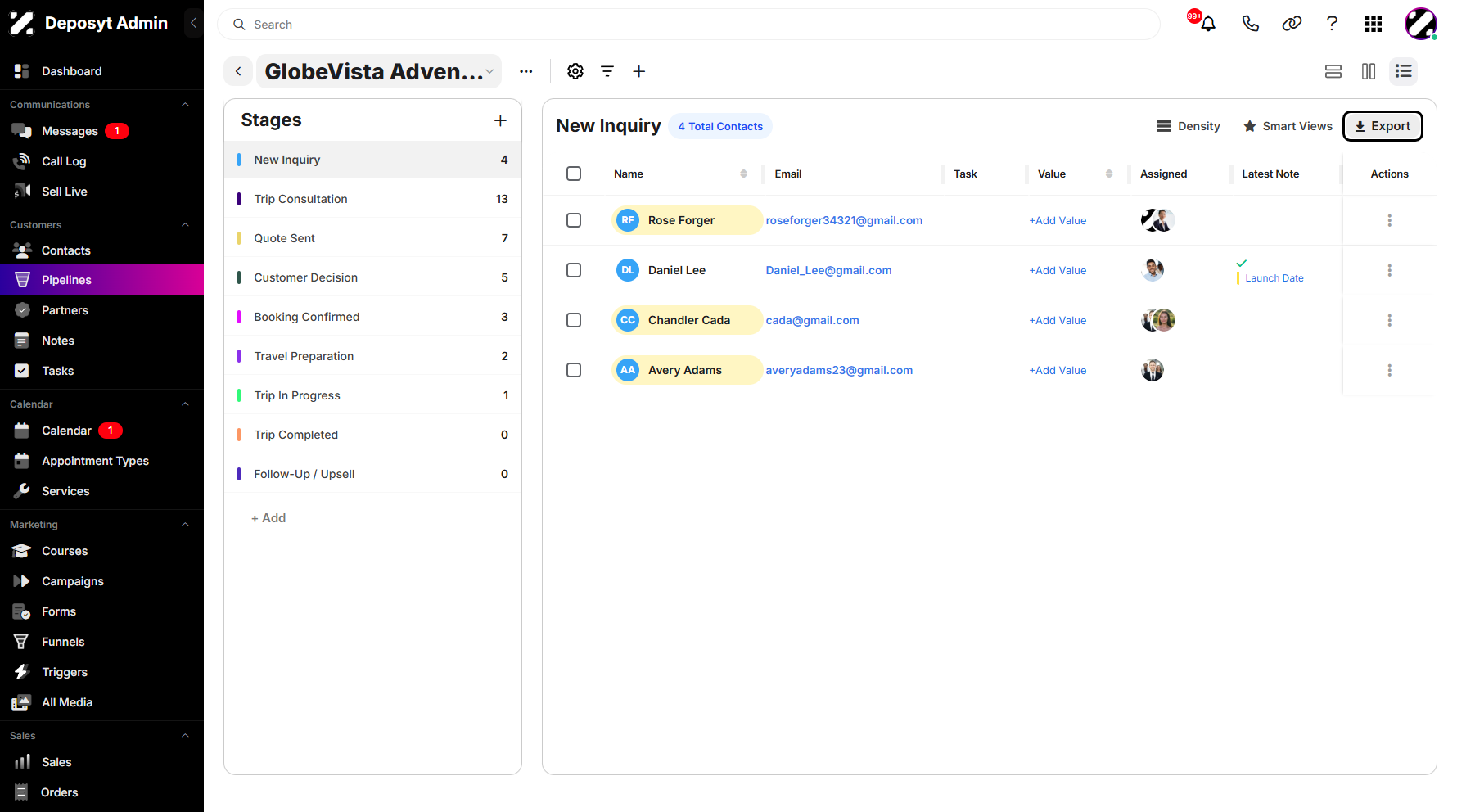
Task: Open the apps grid launcher
Action: (x=1374, y=24)
